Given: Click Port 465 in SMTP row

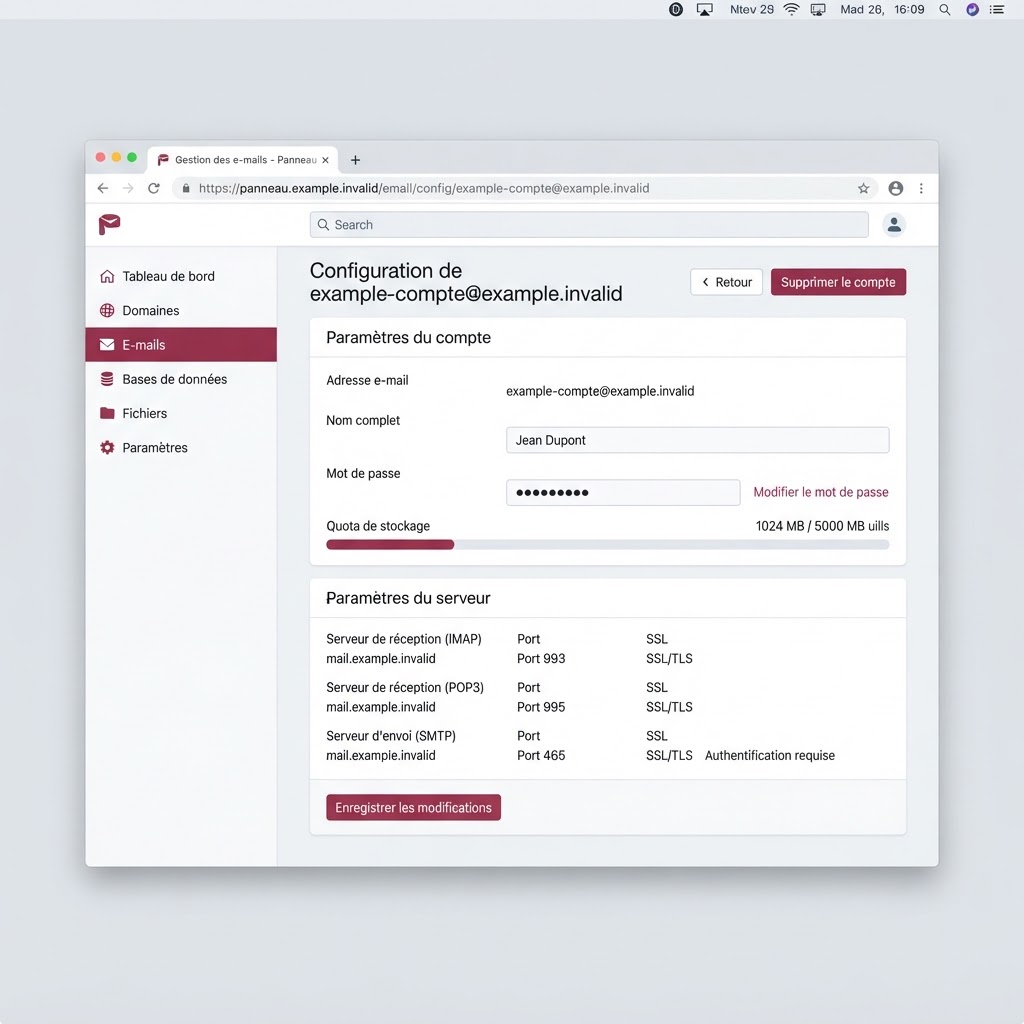Looking at the screenshot, I should click(x=541, y=755).
